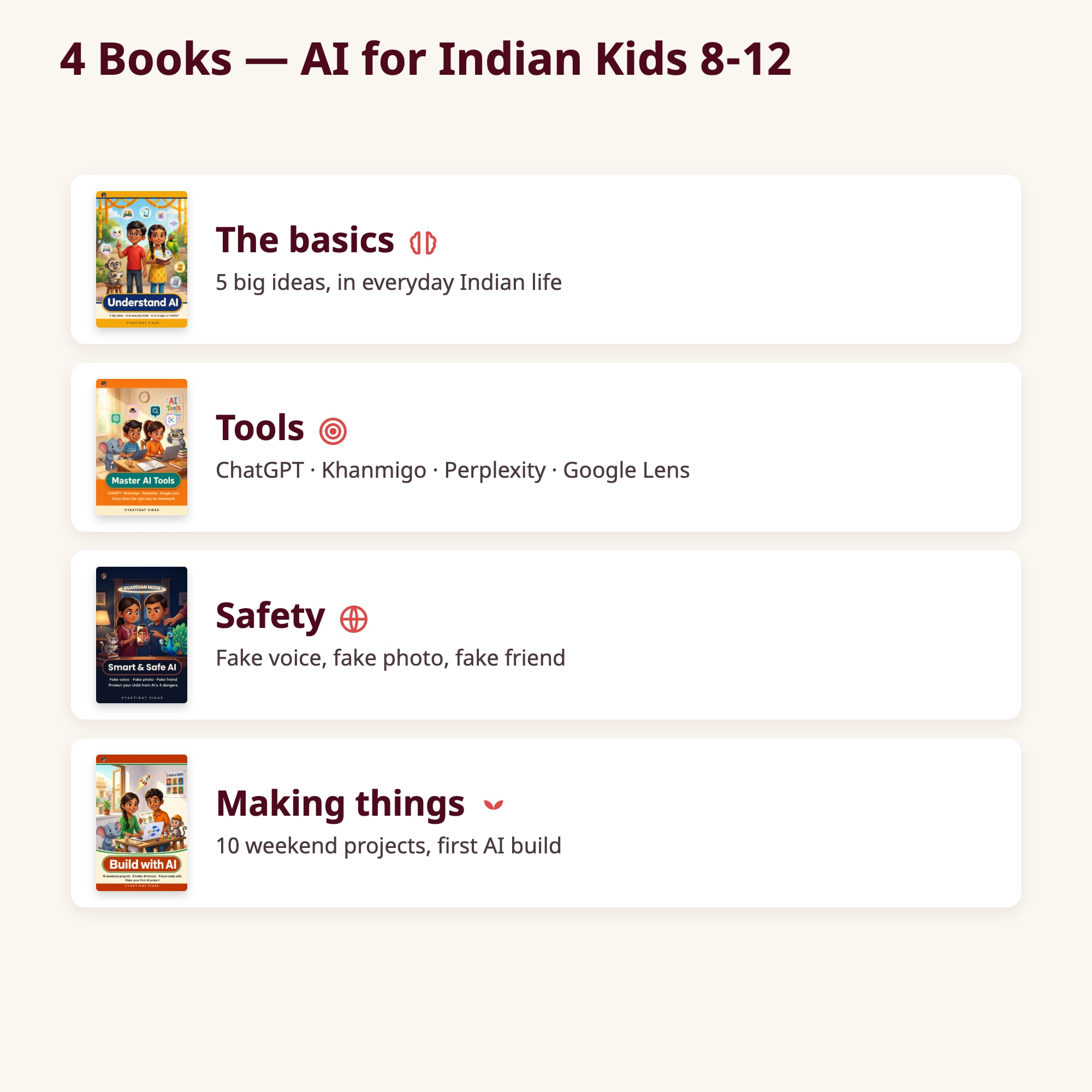Image resolution: width=1092 pixels, height=1092 pixels.
Task: Open the Understand AI book cover
Action: tap(141, 259)
